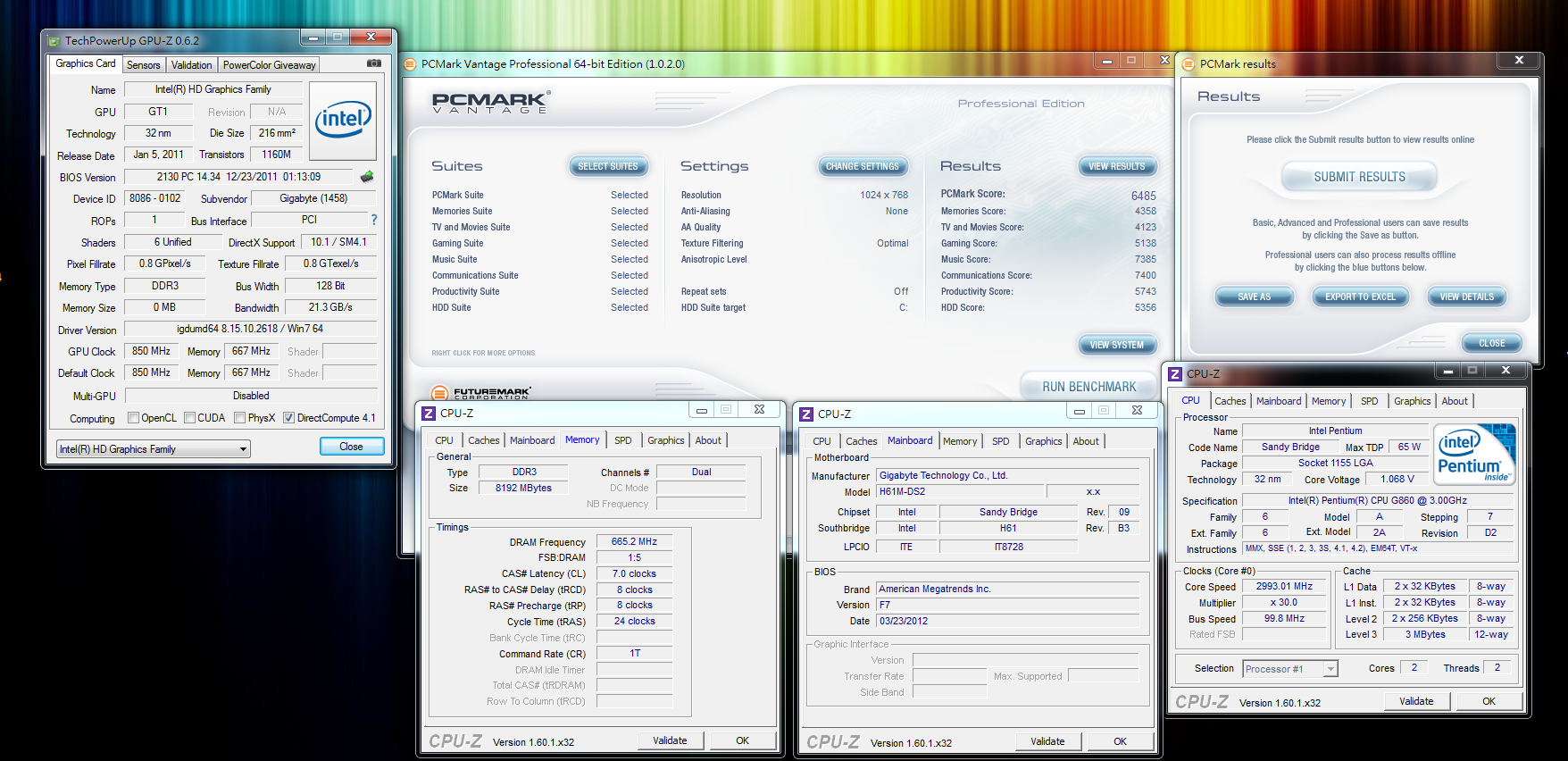
Task: Click the GPU-Z screenshot camera icon
Action: 374,63
